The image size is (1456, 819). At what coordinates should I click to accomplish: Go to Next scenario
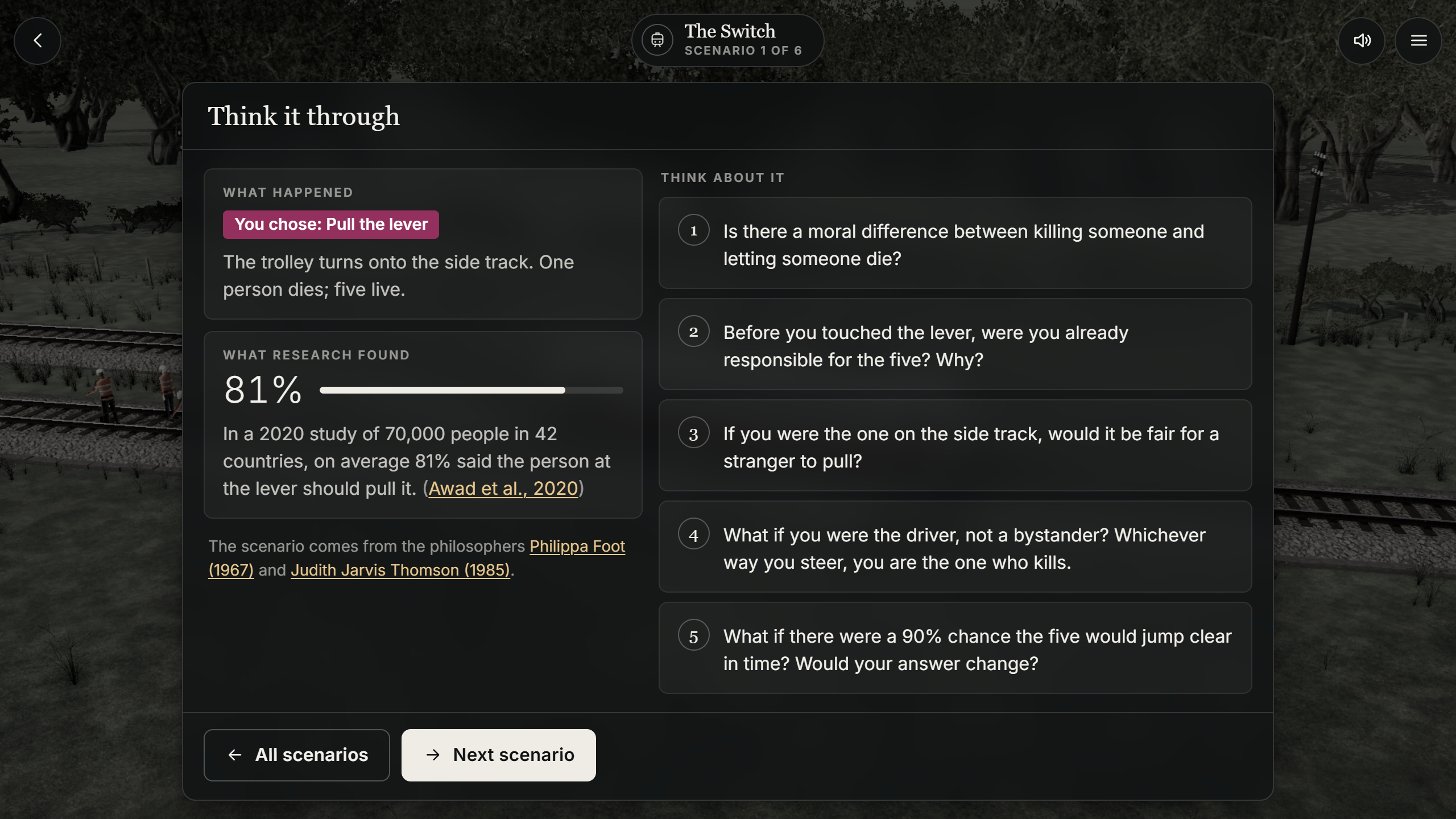click(499, 755)
